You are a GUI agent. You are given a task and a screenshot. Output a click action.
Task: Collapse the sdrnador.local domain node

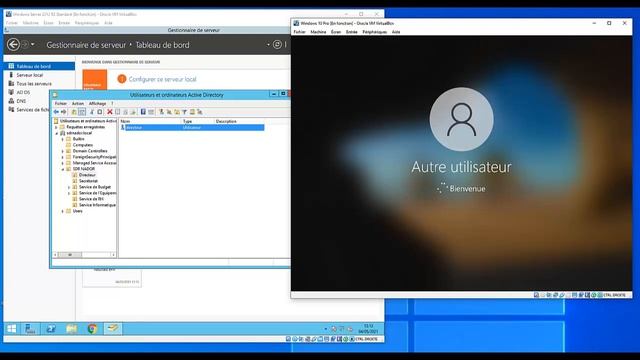pyautogui.click(x=56, y=133)
